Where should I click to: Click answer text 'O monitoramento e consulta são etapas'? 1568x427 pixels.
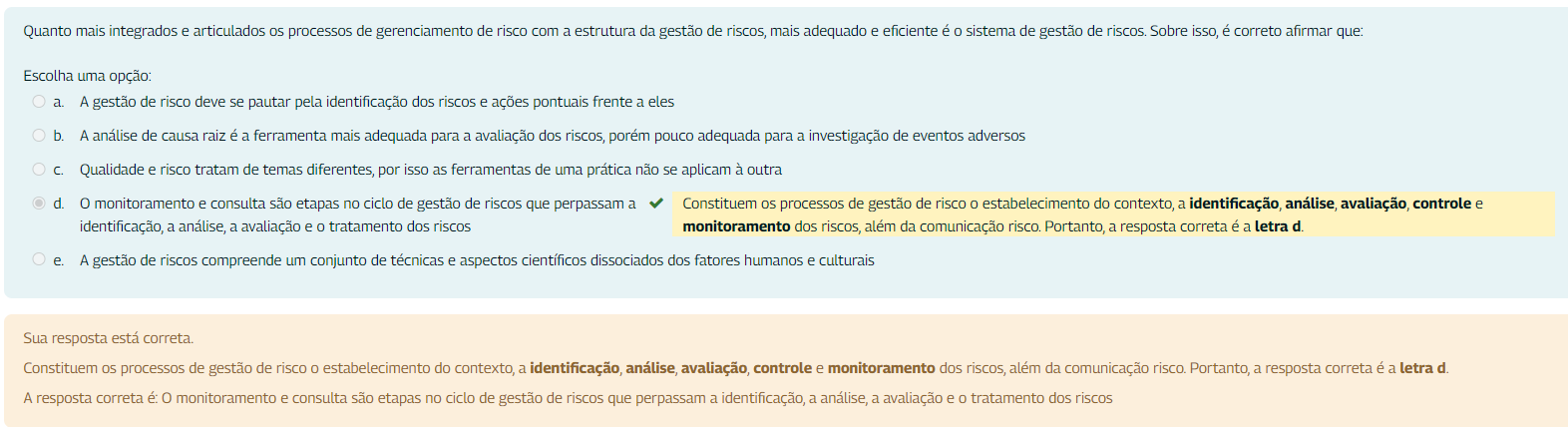click(358, 214)
